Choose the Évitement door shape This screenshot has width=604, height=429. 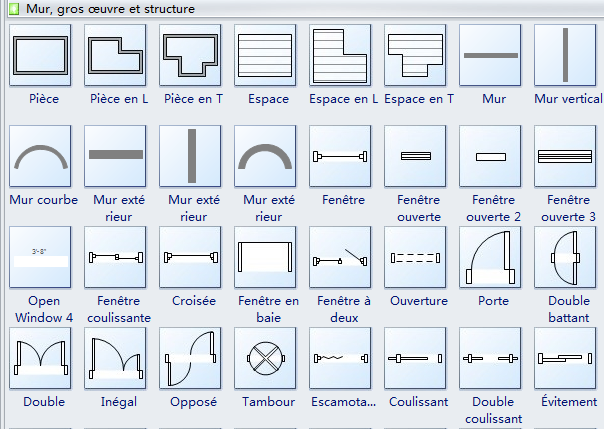coord(565,358)
